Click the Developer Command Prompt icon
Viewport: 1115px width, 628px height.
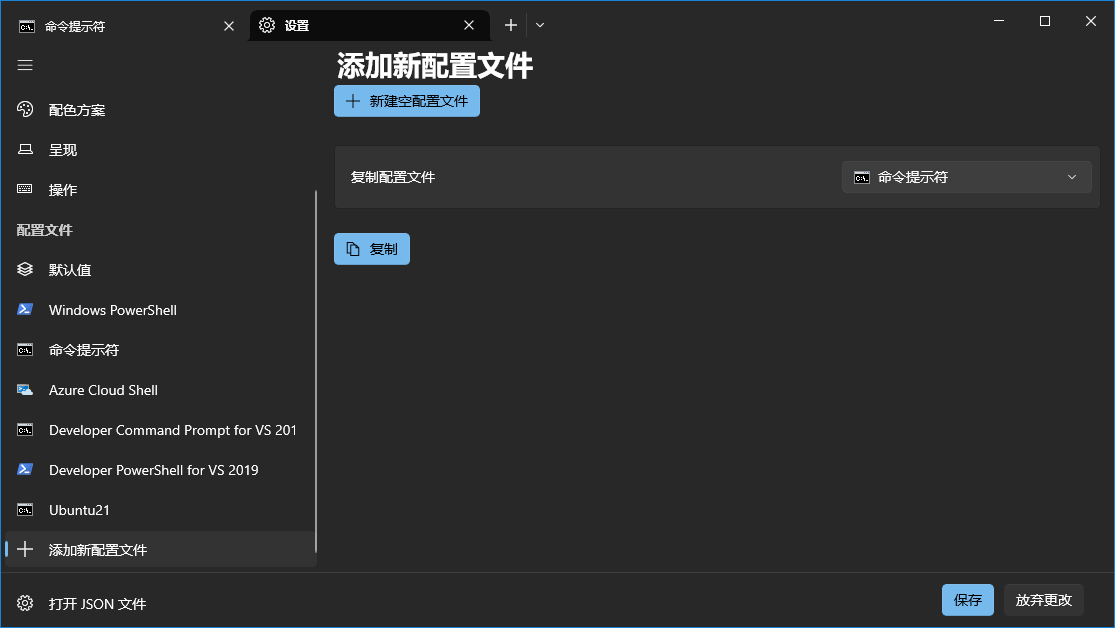(x=25, y=430)
